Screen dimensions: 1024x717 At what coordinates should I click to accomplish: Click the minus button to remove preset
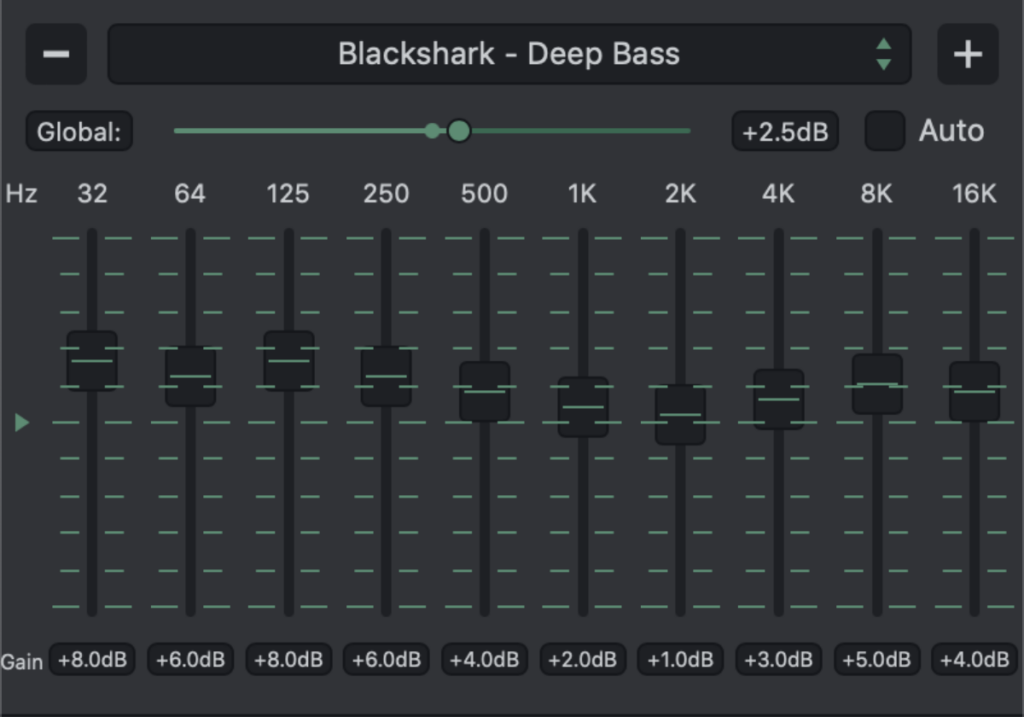click(x=56, y=54)
